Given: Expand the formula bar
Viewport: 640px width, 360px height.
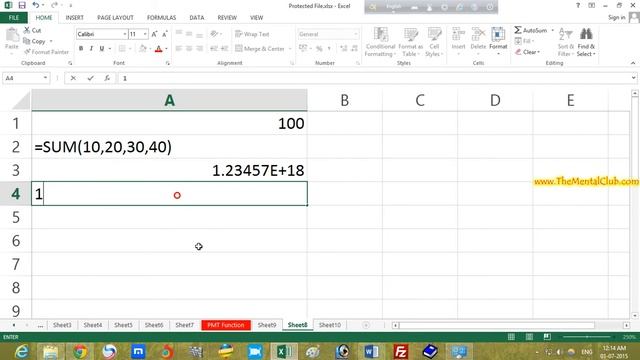Looking at the screenshot, I should coord(633,78).
